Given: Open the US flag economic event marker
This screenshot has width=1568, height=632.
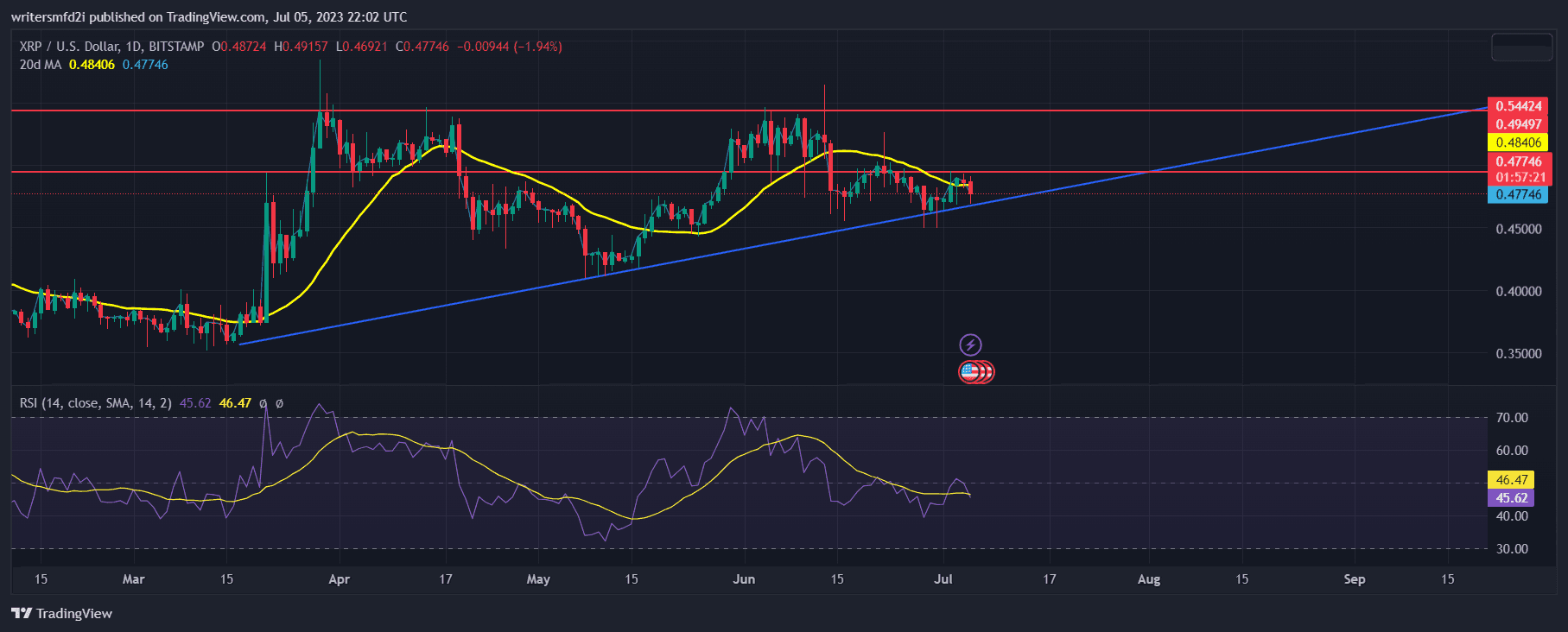Looking at the screenshot, I should 971,372.
